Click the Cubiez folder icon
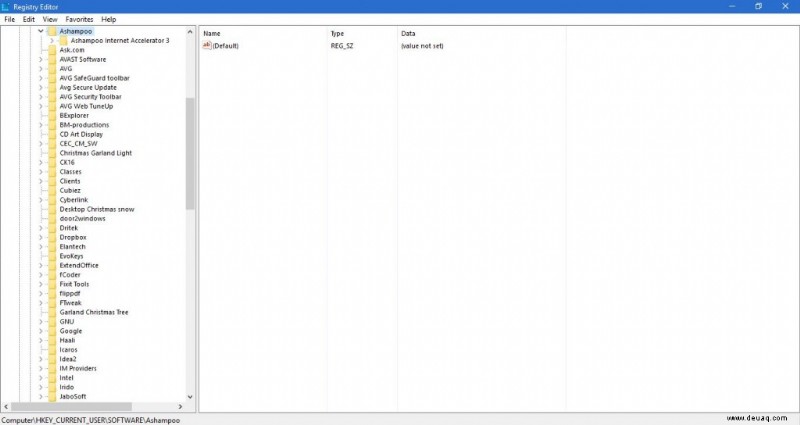The image size is (800, 425). (52, 190)
